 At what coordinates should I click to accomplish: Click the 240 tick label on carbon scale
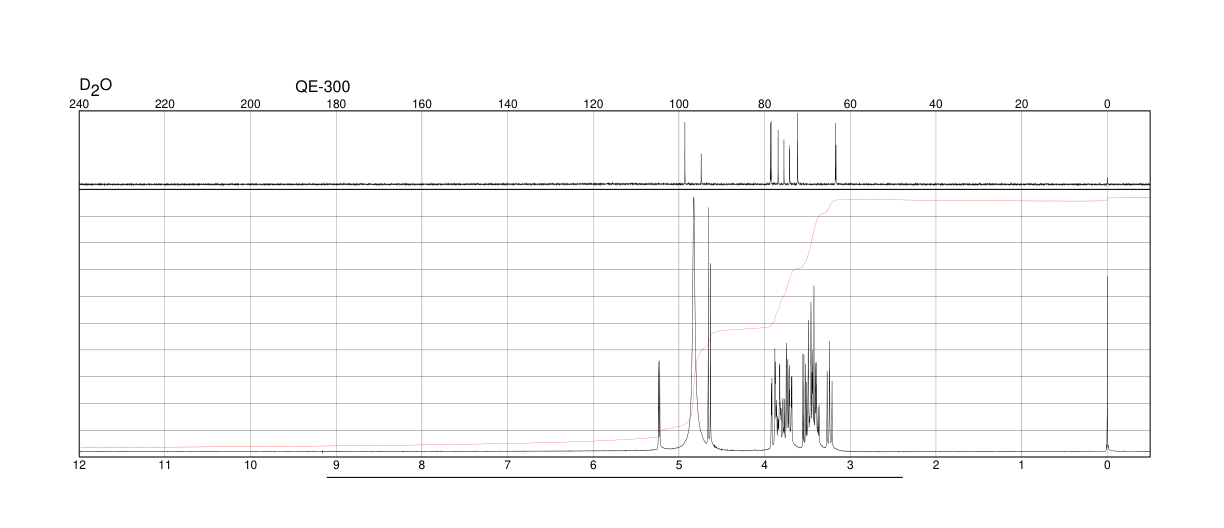click(80, 104)
